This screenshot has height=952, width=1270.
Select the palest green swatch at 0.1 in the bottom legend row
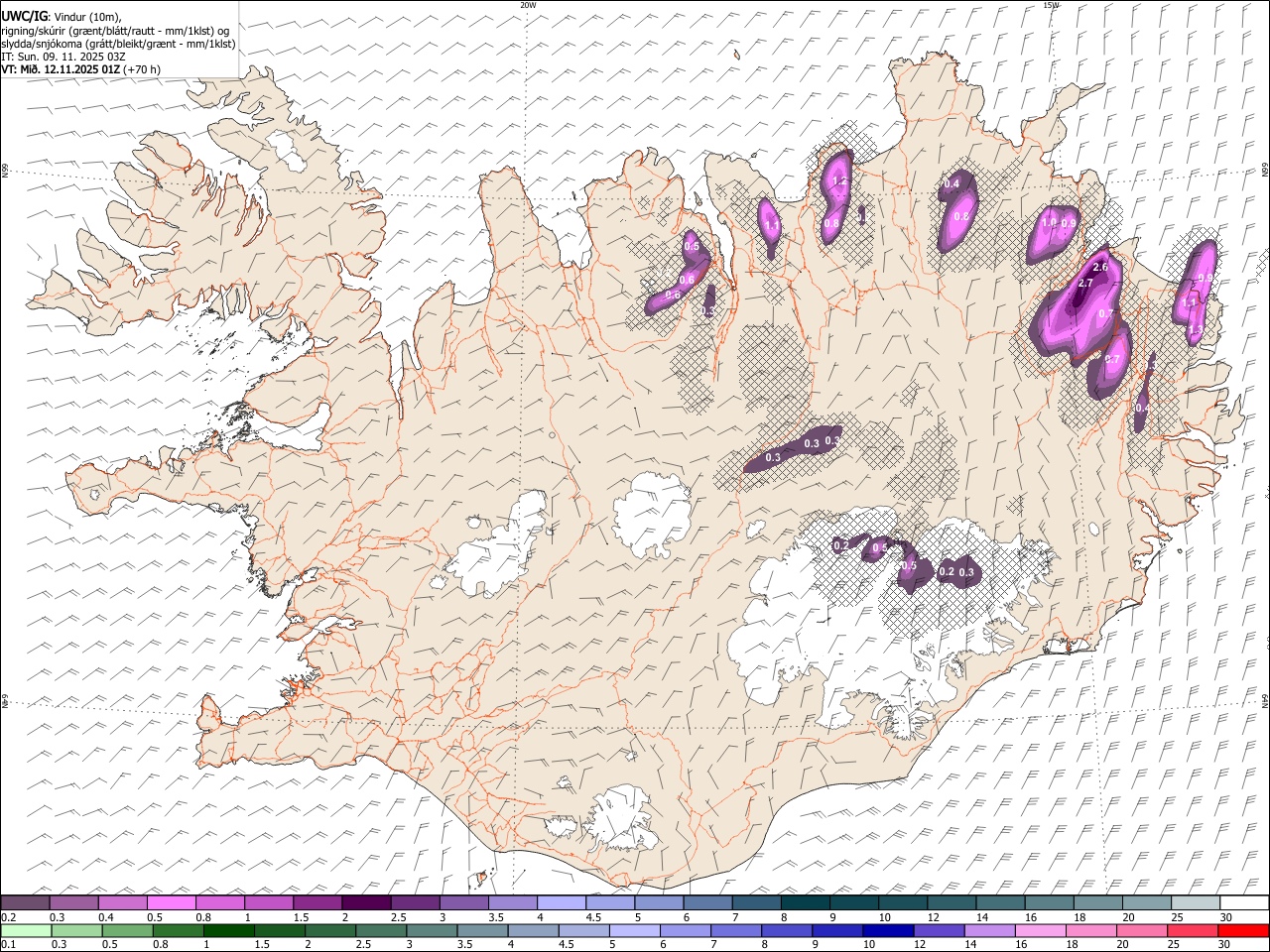point(26,931)
